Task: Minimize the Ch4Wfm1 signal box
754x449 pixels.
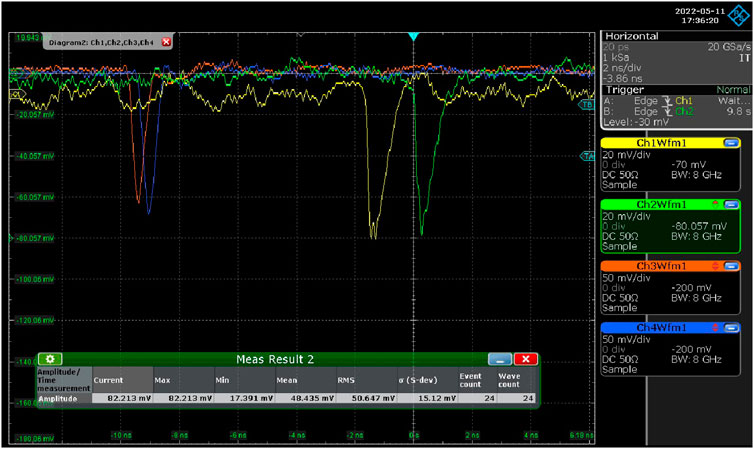Action: coord(731,327)
